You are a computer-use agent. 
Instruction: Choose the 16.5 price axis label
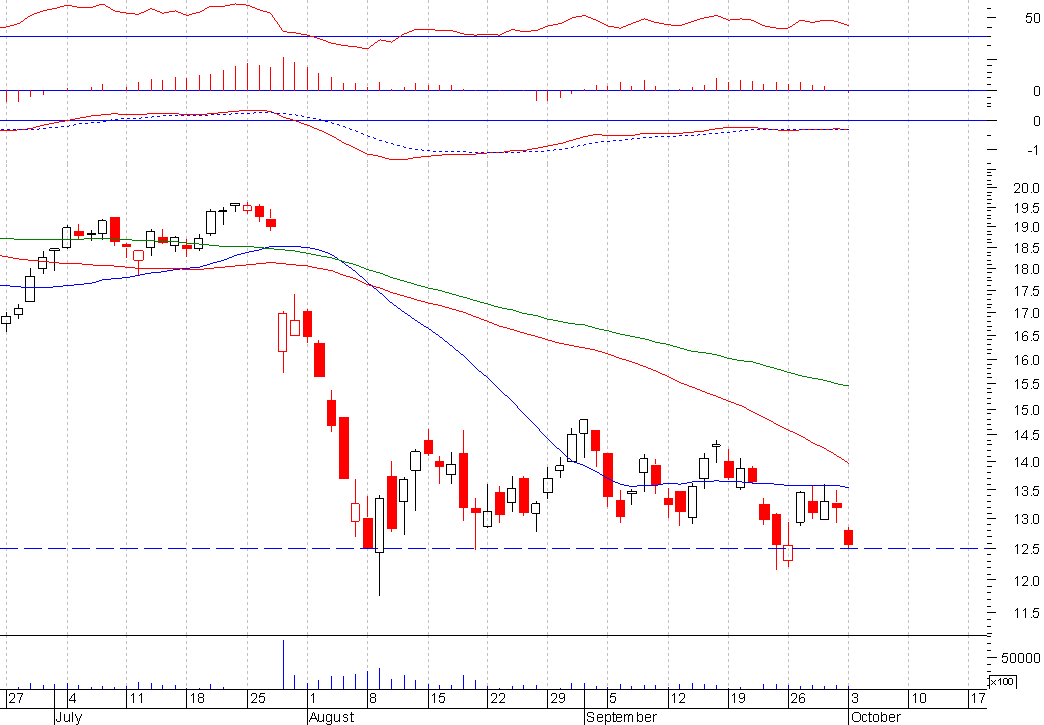pyautogui.click(x=1026, y=337)
